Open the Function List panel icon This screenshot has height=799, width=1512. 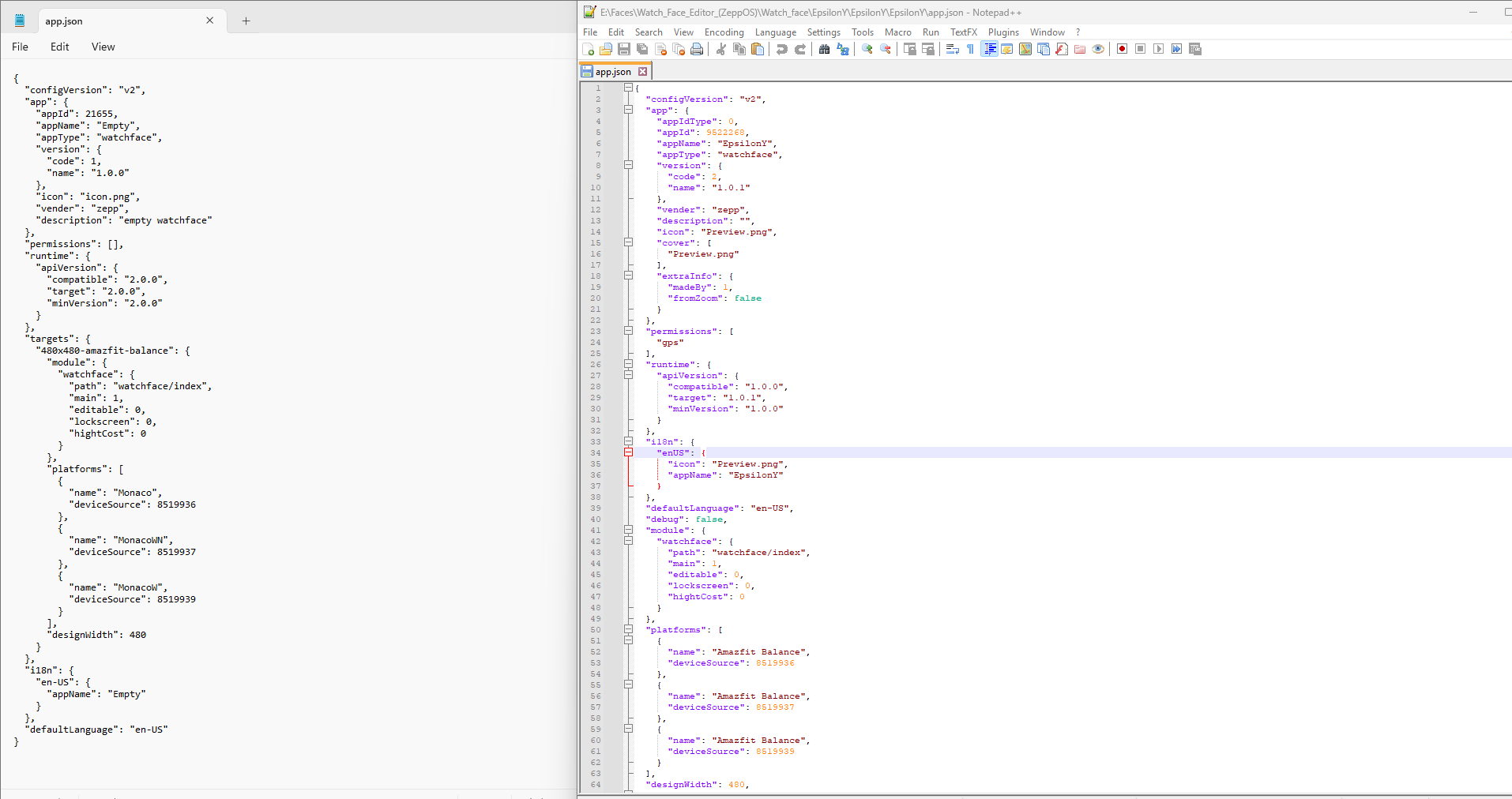pyautogui.click(x=1062, y=49)
